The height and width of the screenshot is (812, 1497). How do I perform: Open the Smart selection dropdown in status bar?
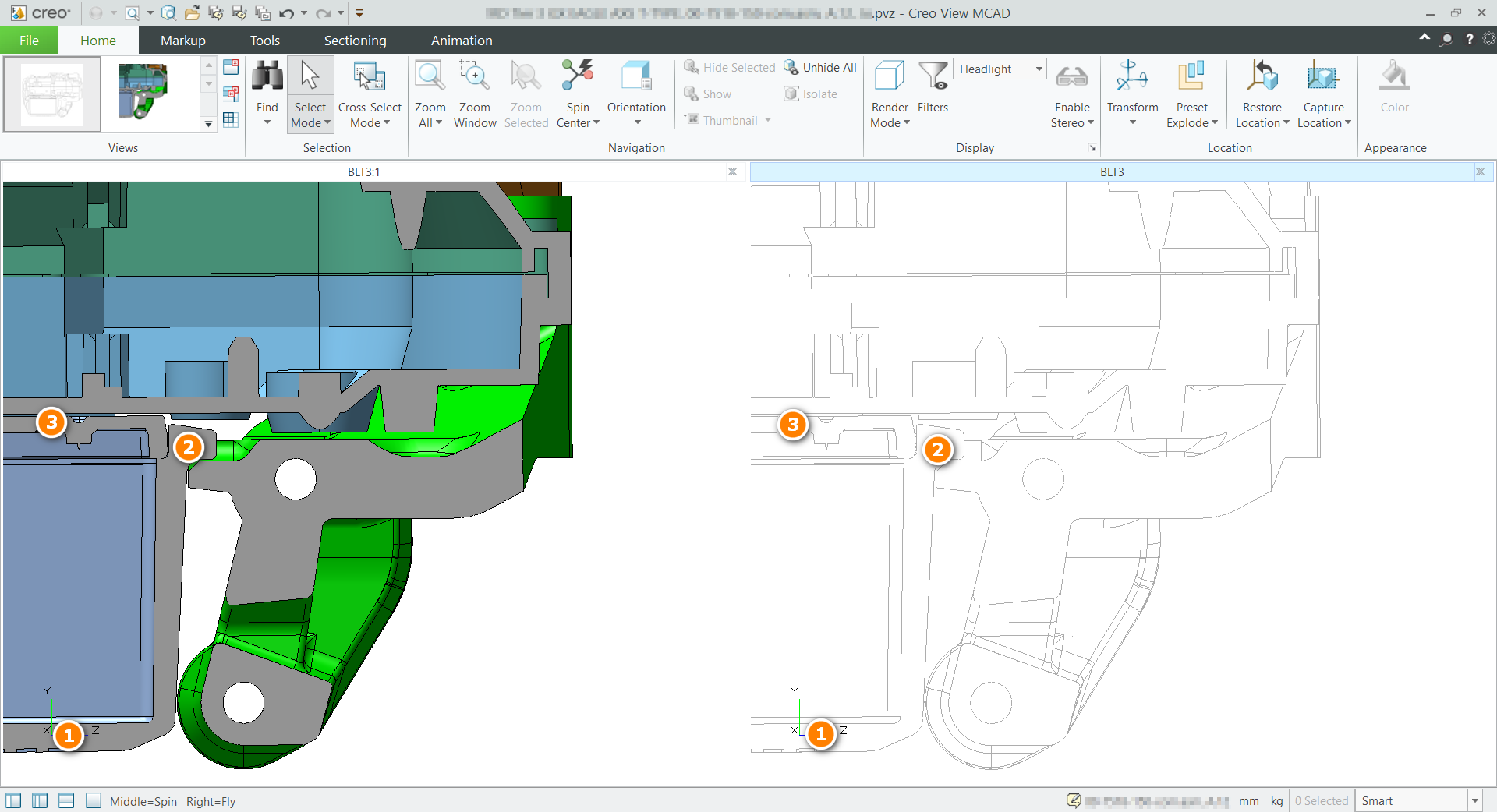point(1476,800)
